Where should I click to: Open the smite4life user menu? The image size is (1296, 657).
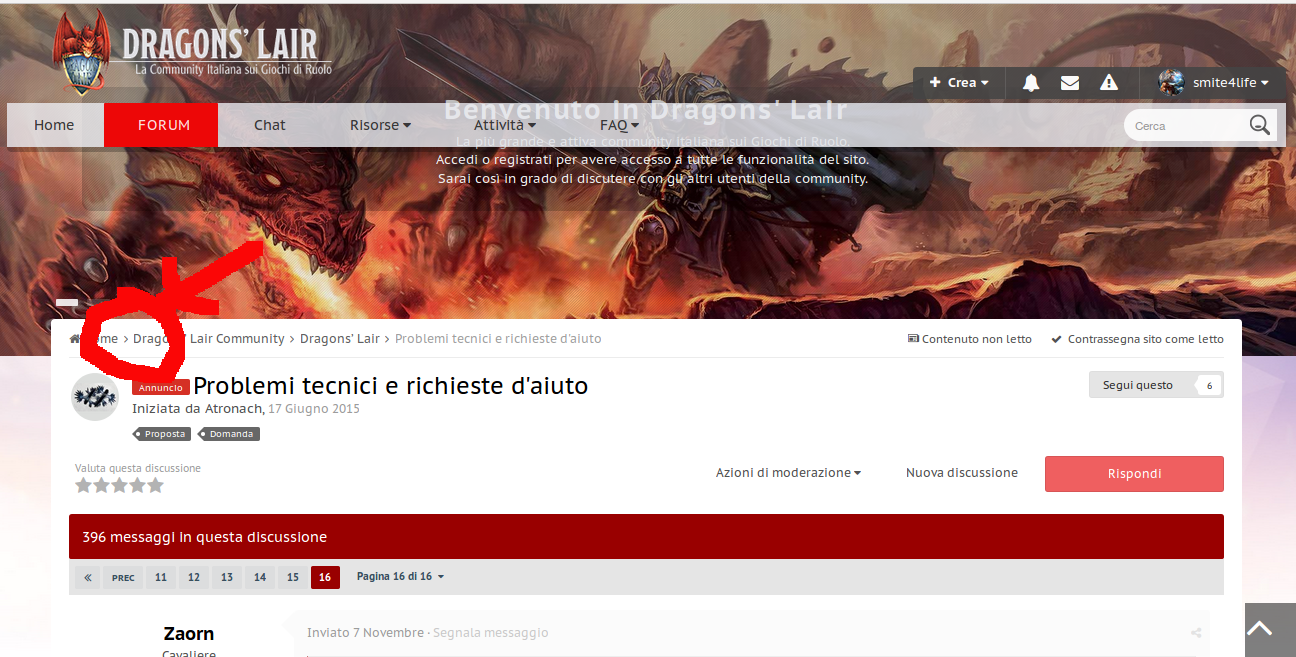[1213, 83]
